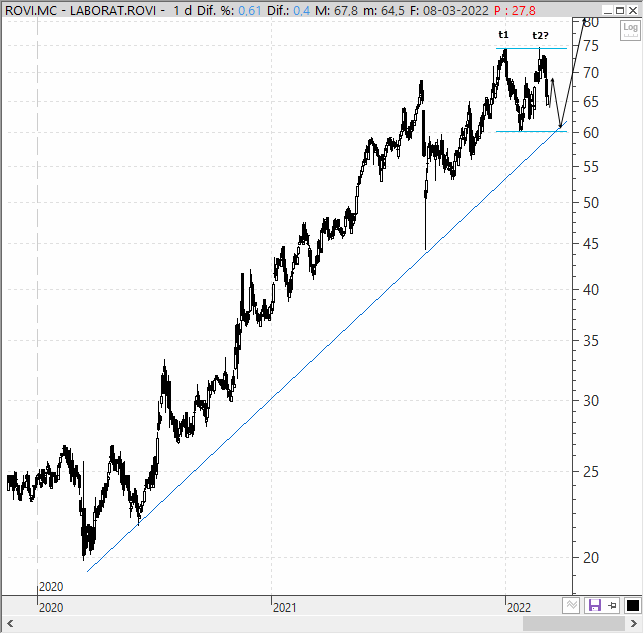Click the red 'P : 27,8' value
The height and width of the screenshot is (634, 644).
coord(515,11)
